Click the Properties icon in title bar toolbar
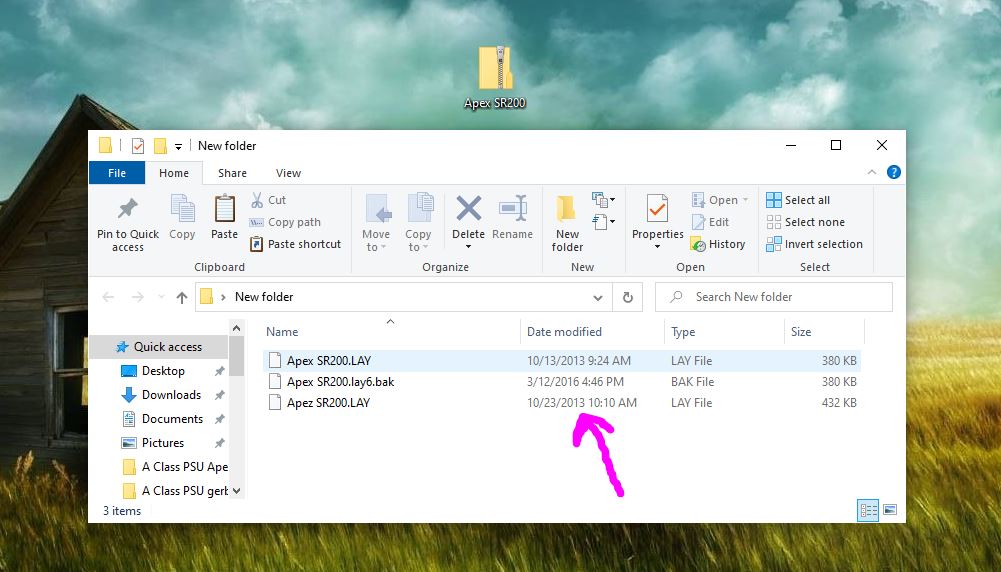 coord(138,146)
